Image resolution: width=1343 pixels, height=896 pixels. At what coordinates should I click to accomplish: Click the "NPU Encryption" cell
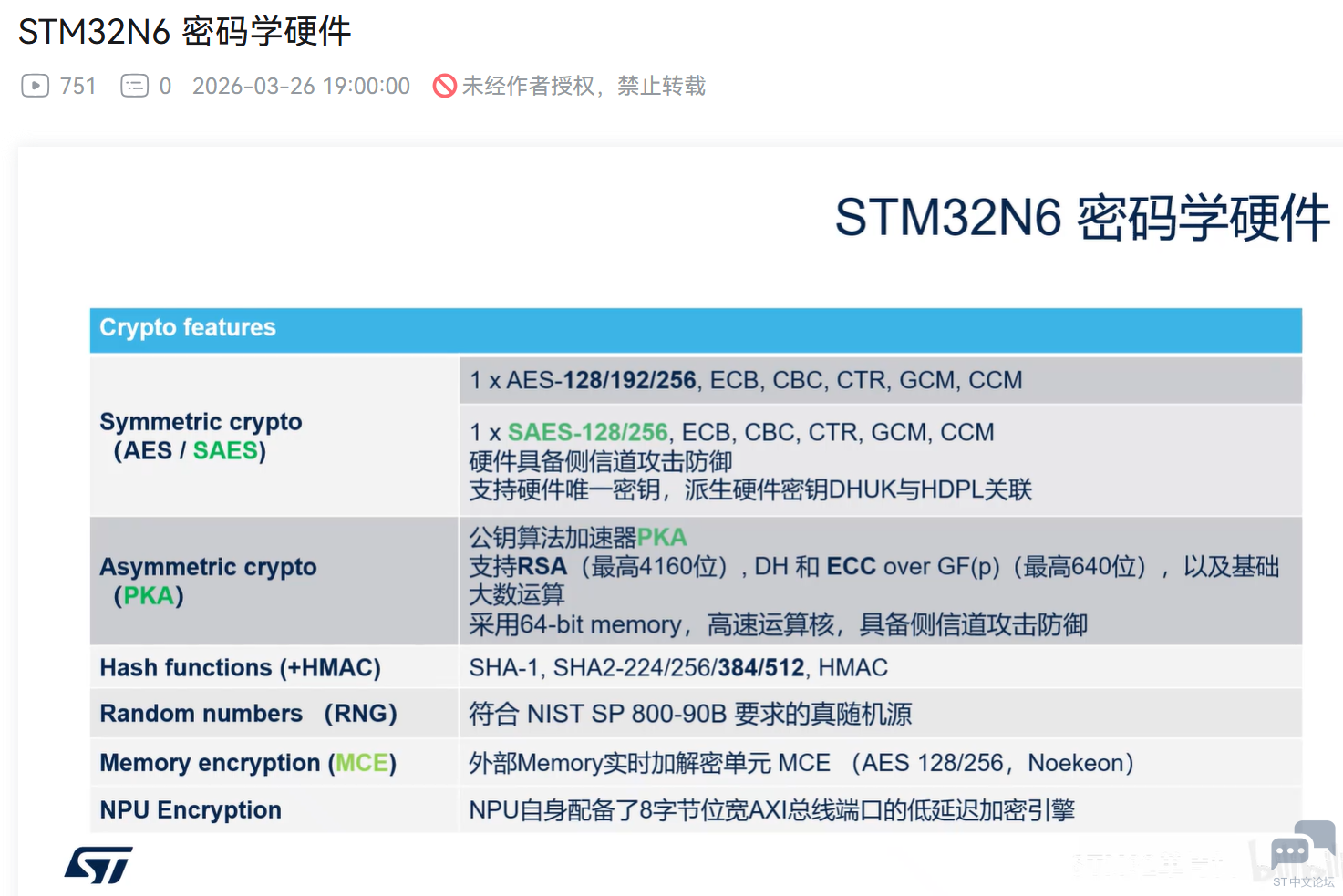tap(274, 810)
